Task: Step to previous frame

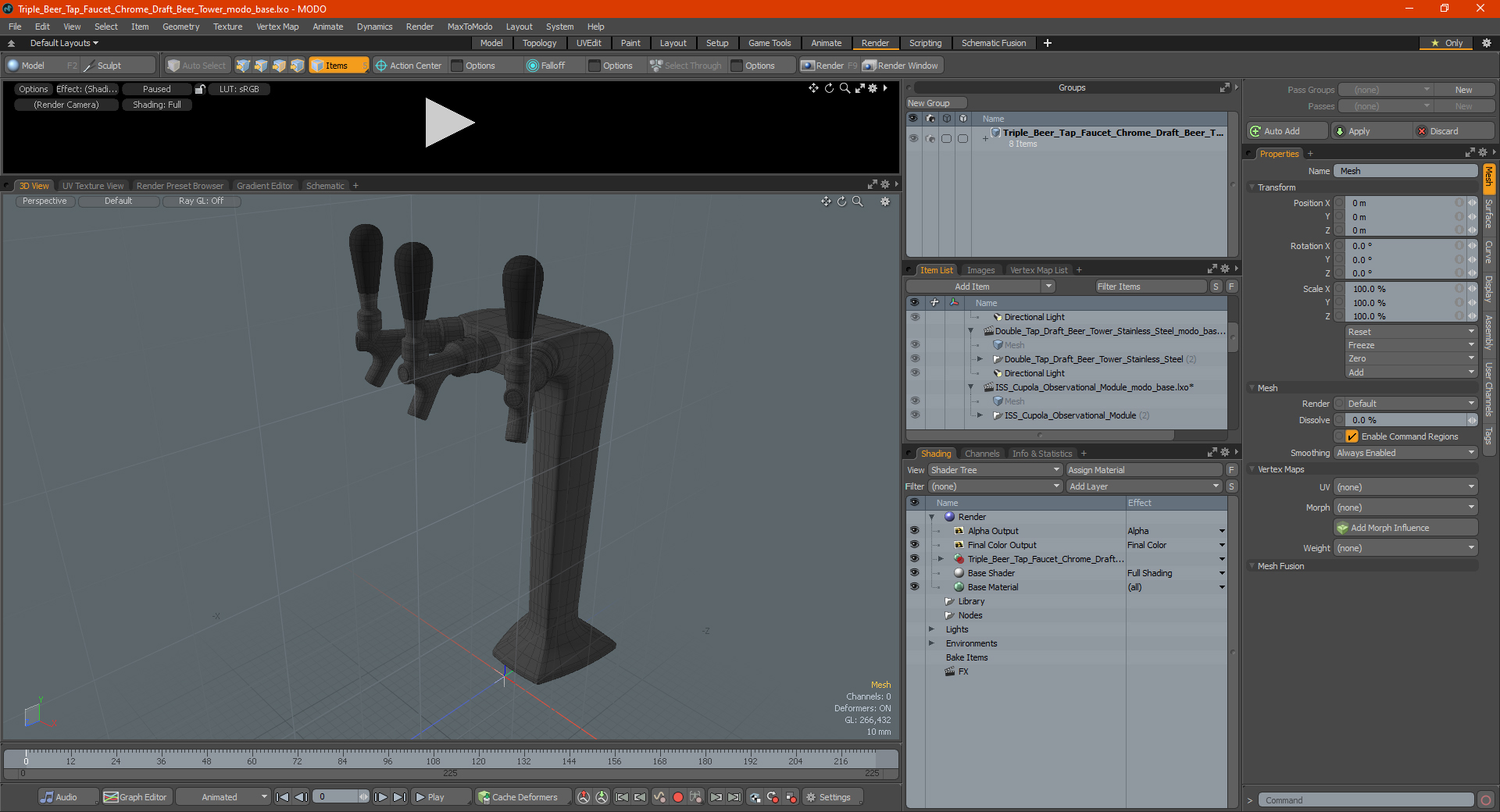Action: [301, 797]
